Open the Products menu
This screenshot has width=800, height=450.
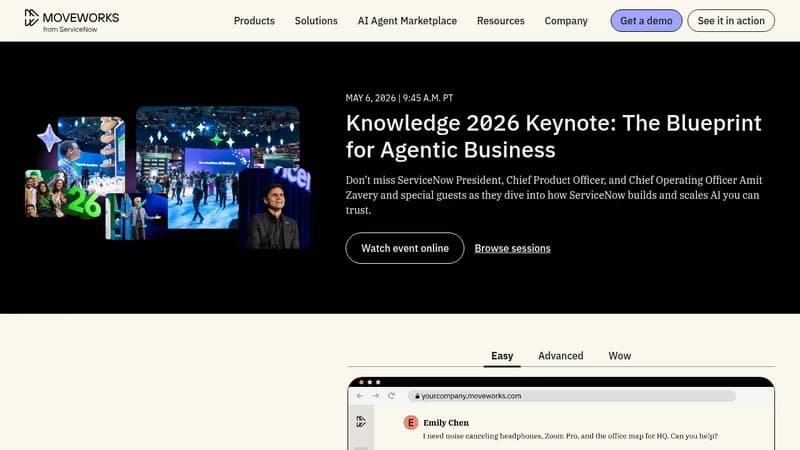click(x=254, y=21)
